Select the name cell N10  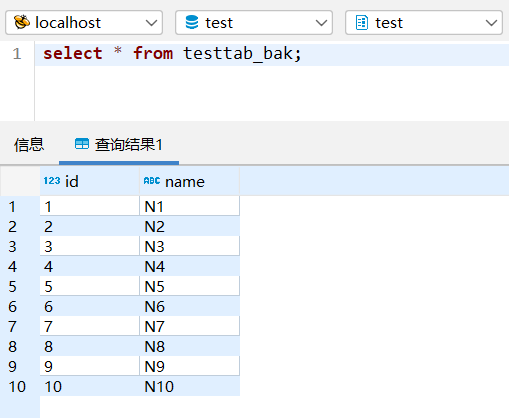pyautogui.click(x=189, y=386)
